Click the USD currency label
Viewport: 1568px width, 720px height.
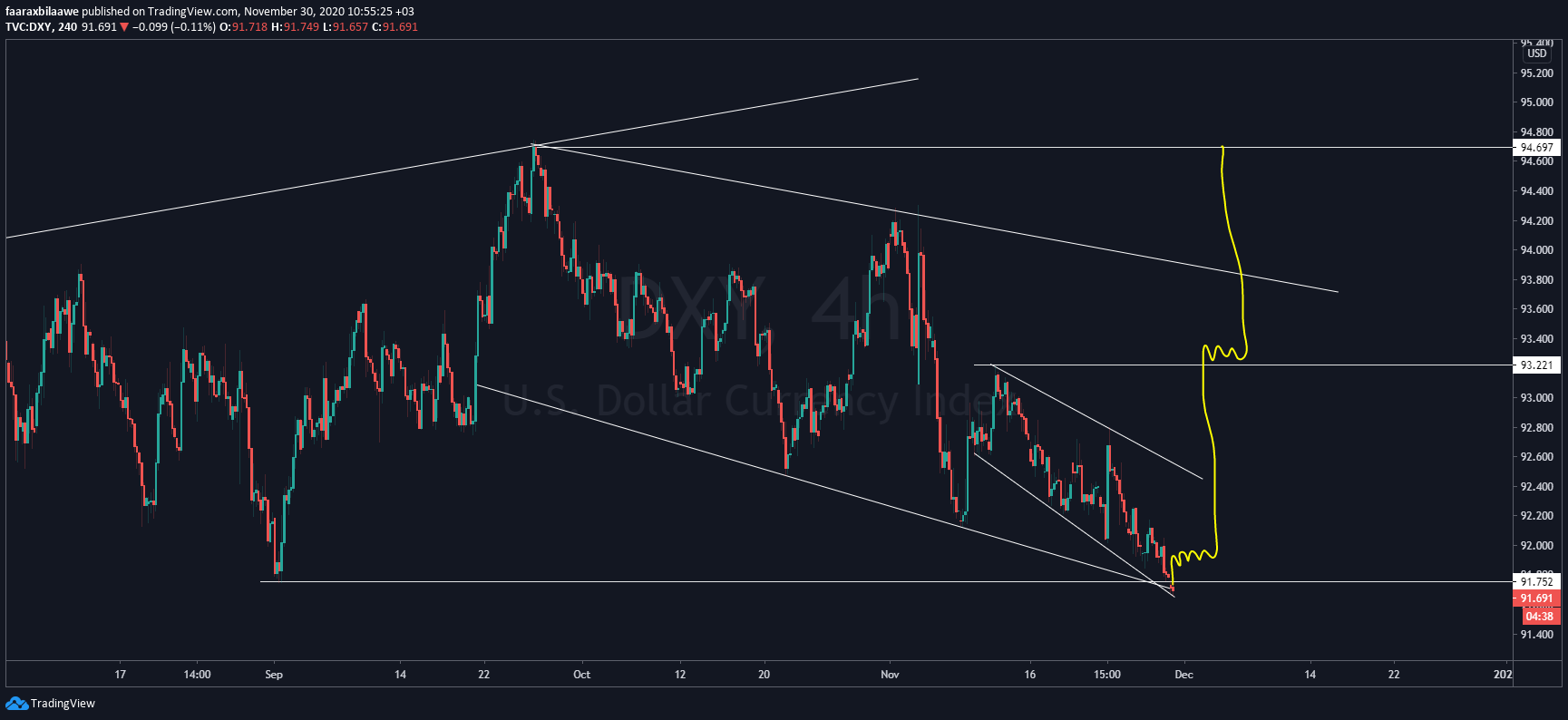click(x=1537, y=54)
